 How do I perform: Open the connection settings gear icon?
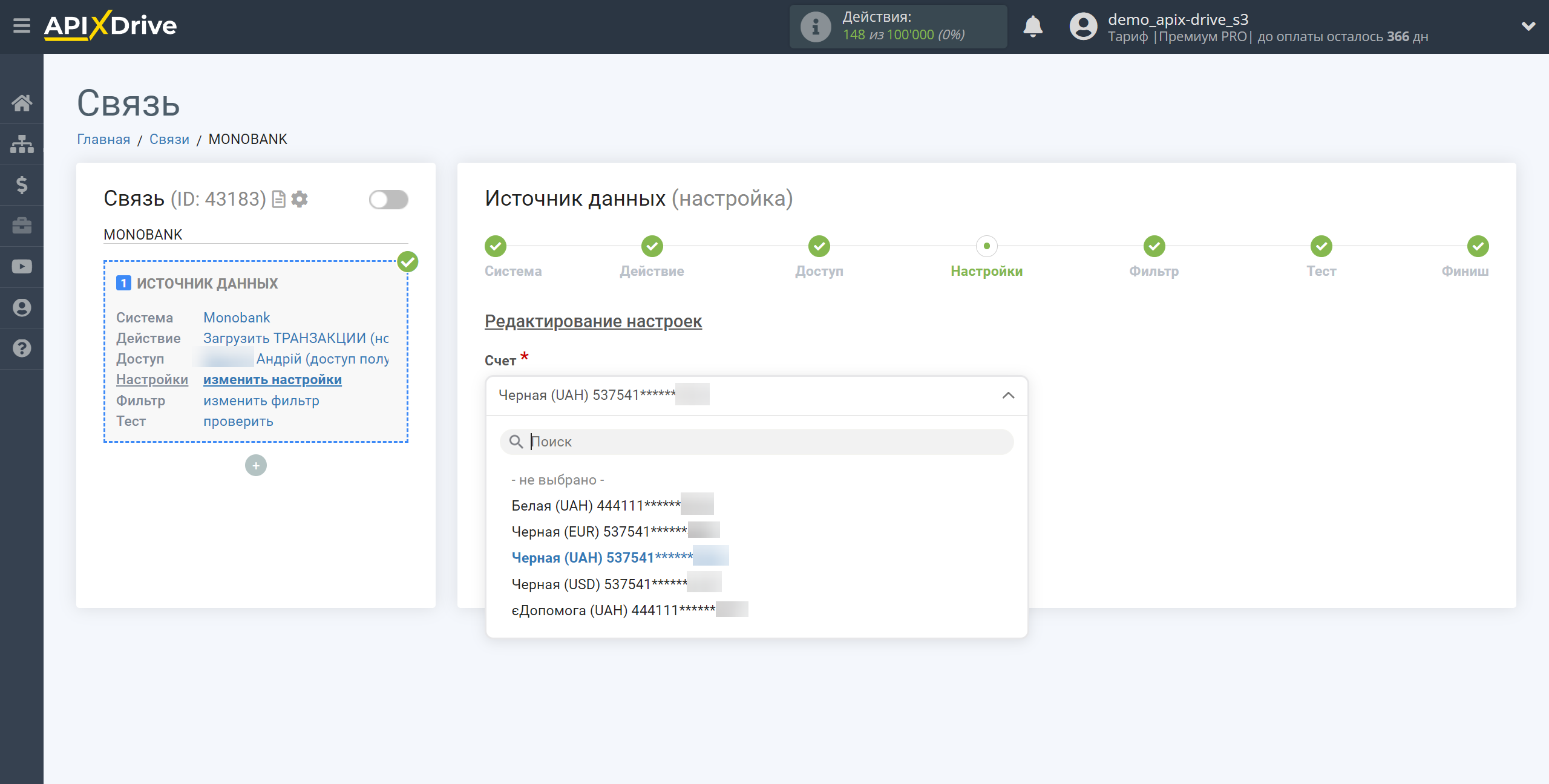[300, 199]
